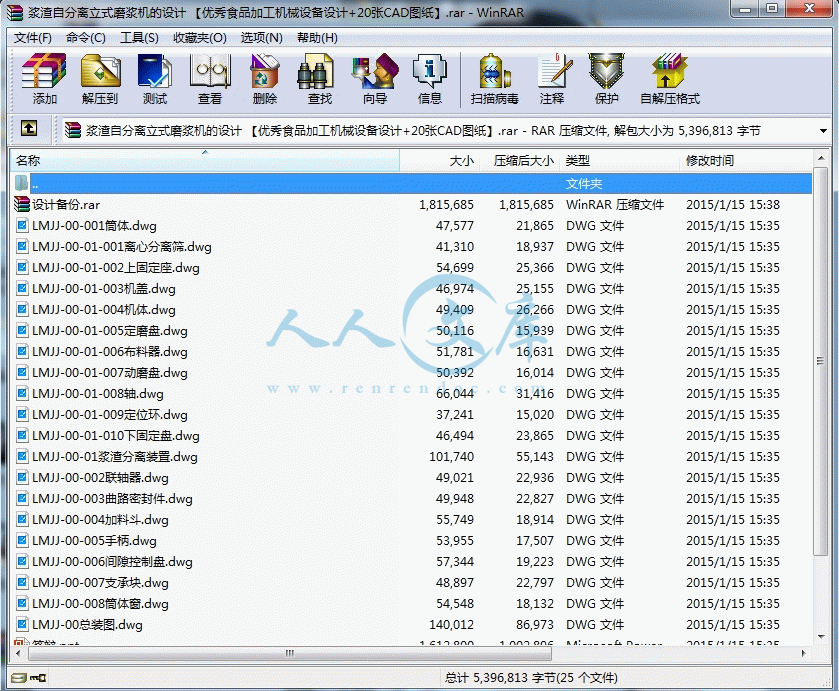
Task: Click the horizontal scrollbar right arrow
Action: 803,653
